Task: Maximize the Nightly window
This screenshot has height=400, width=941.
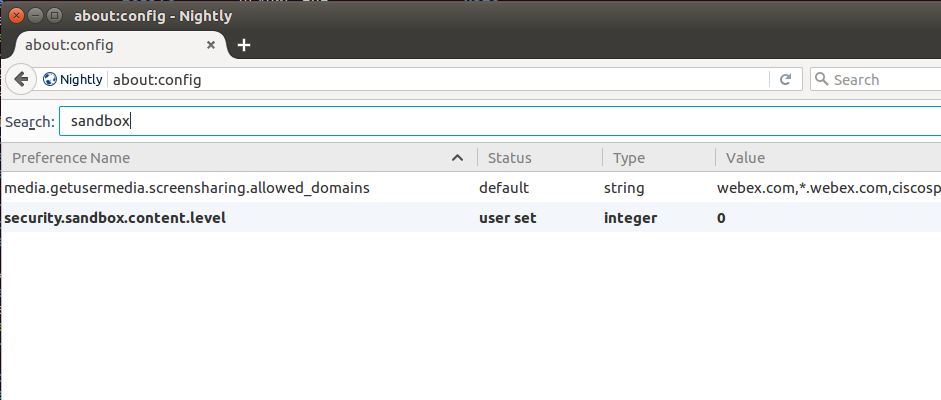Action: coord(55,15)
